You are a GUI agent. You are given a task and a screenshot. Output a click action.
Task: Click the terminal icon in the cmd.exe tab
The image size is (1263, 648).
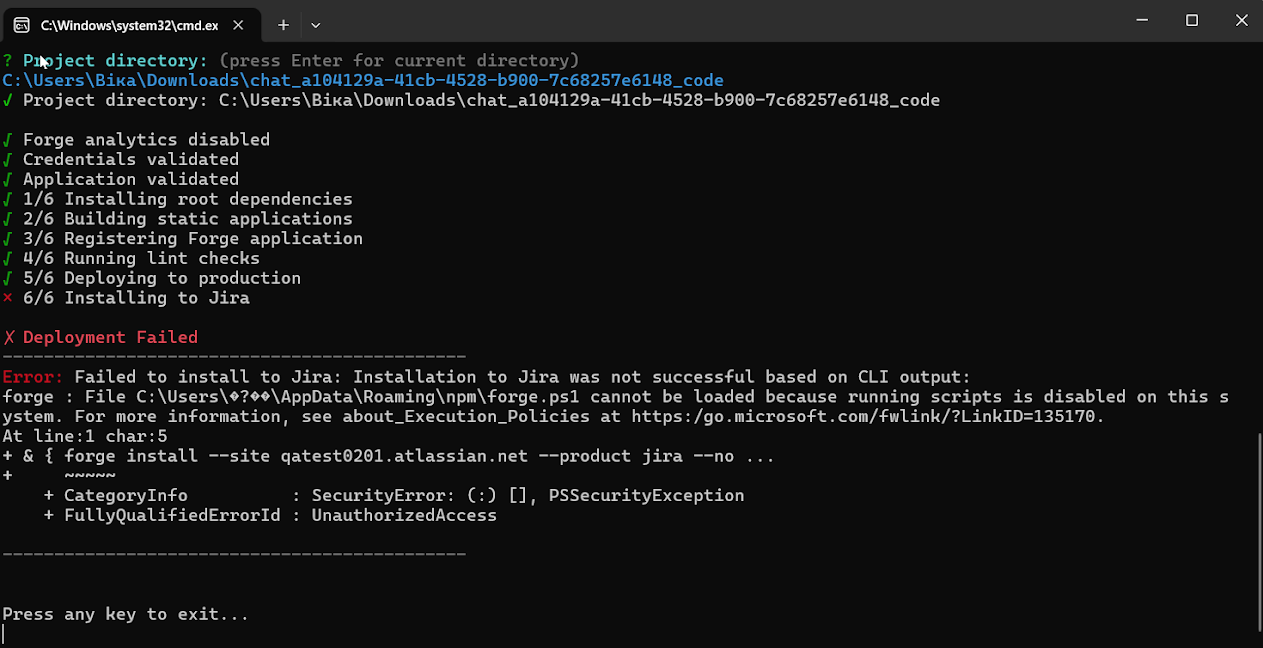pos(21,24)
